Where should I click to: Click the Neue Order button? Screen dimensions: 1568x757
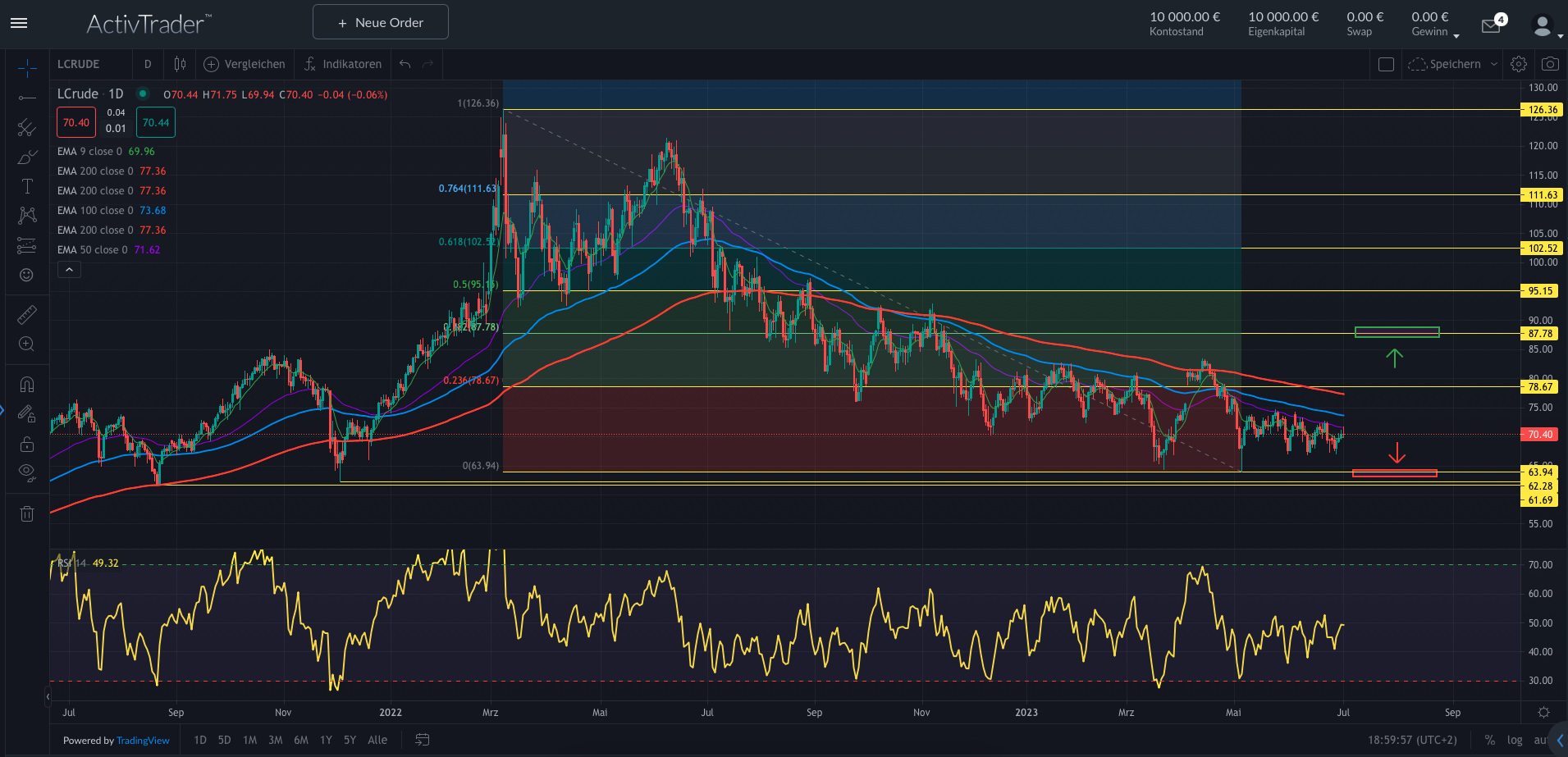click(x=381, y=22)
